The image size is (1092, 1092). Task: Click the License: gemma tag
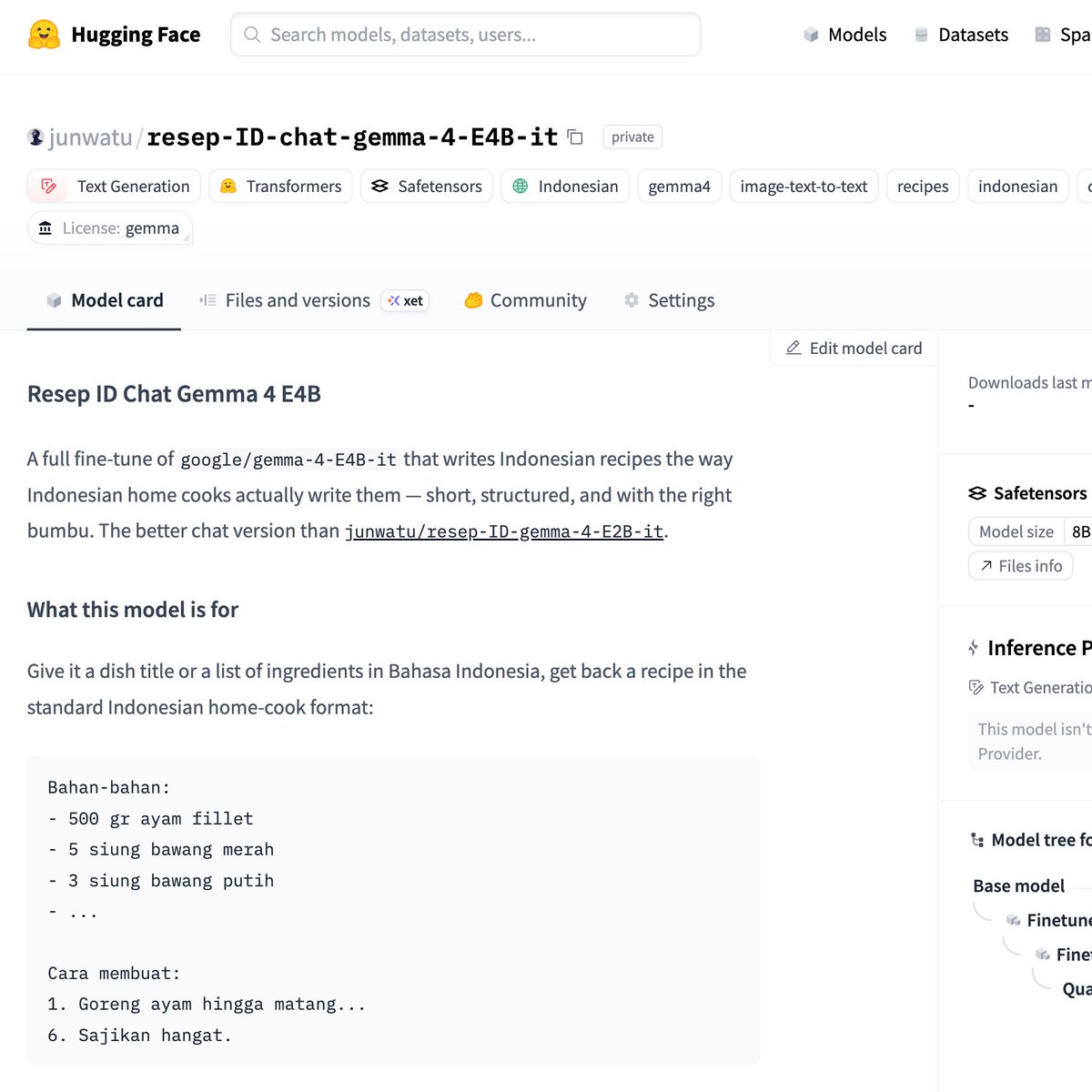110,228
